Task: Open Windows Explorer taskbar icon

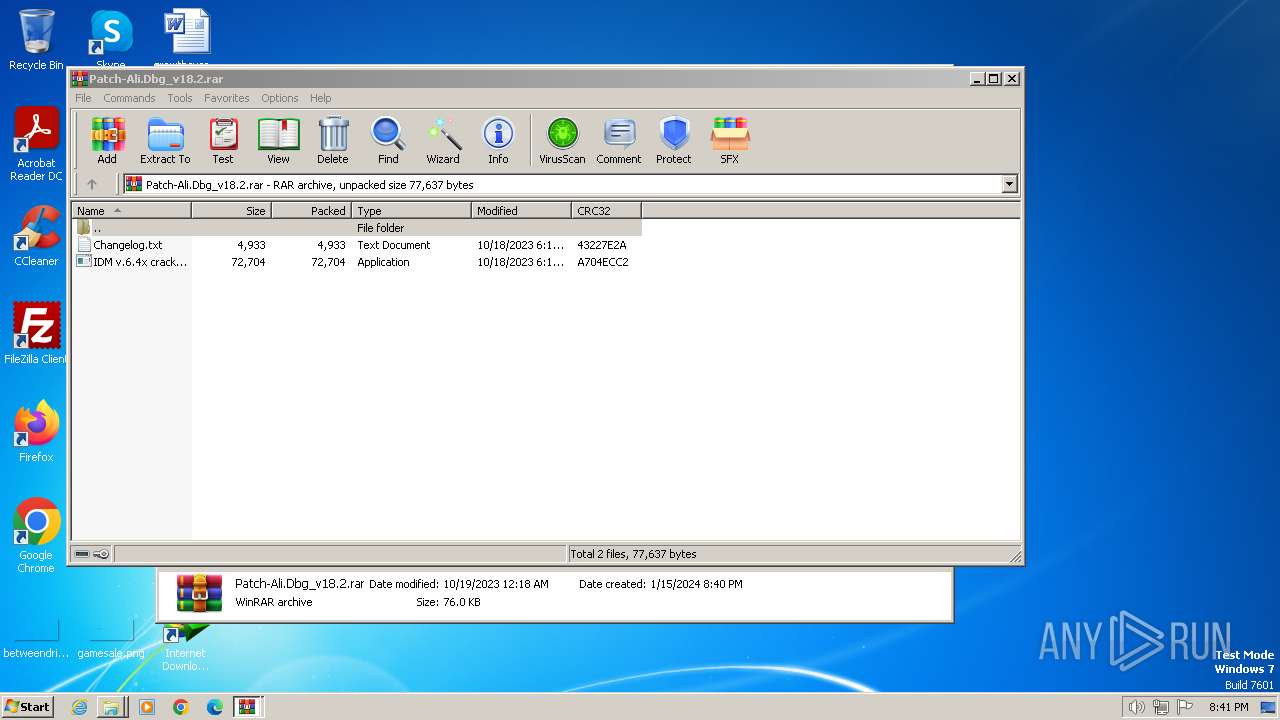Action: pos(111,707)
